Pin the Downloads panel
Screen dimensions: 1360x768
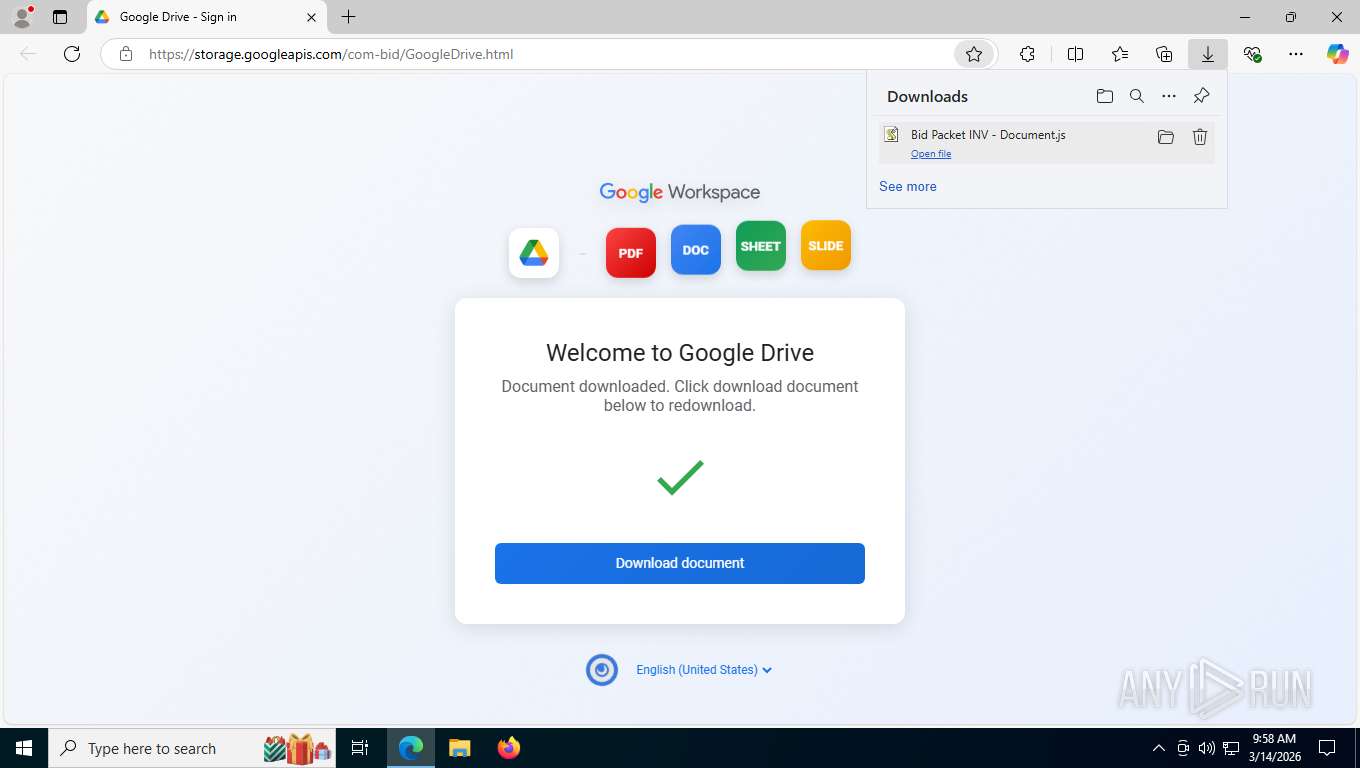coord(1202,96)
